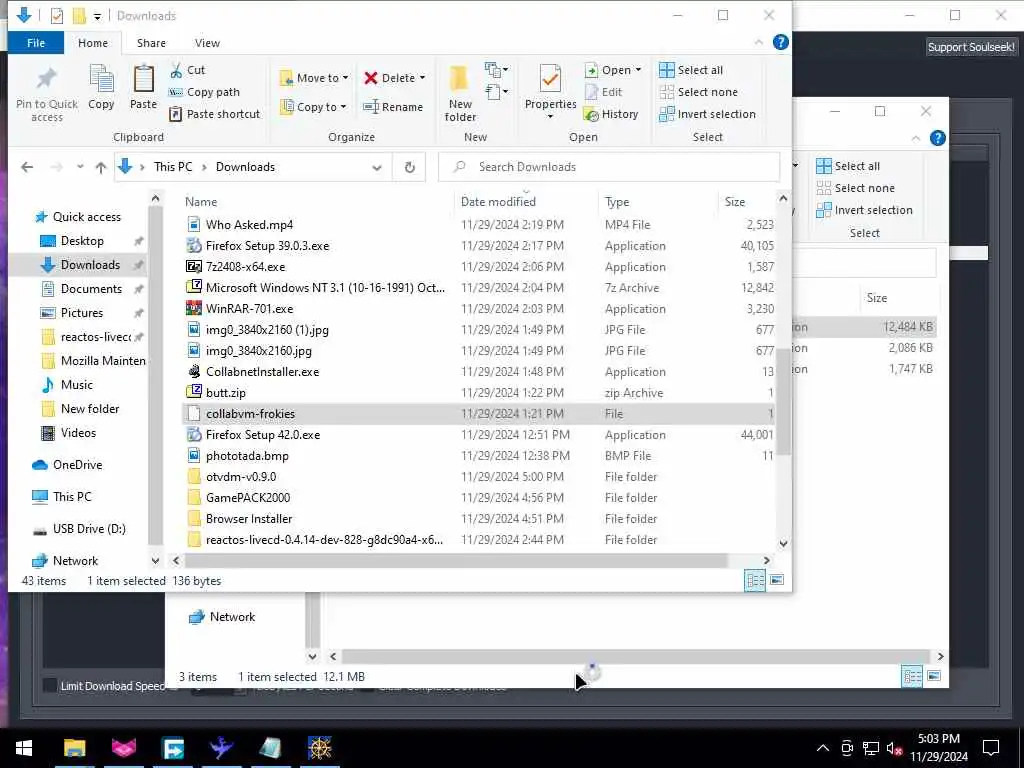1024x768 pixels.
Task: Click the History command
Action: (611, 114)
